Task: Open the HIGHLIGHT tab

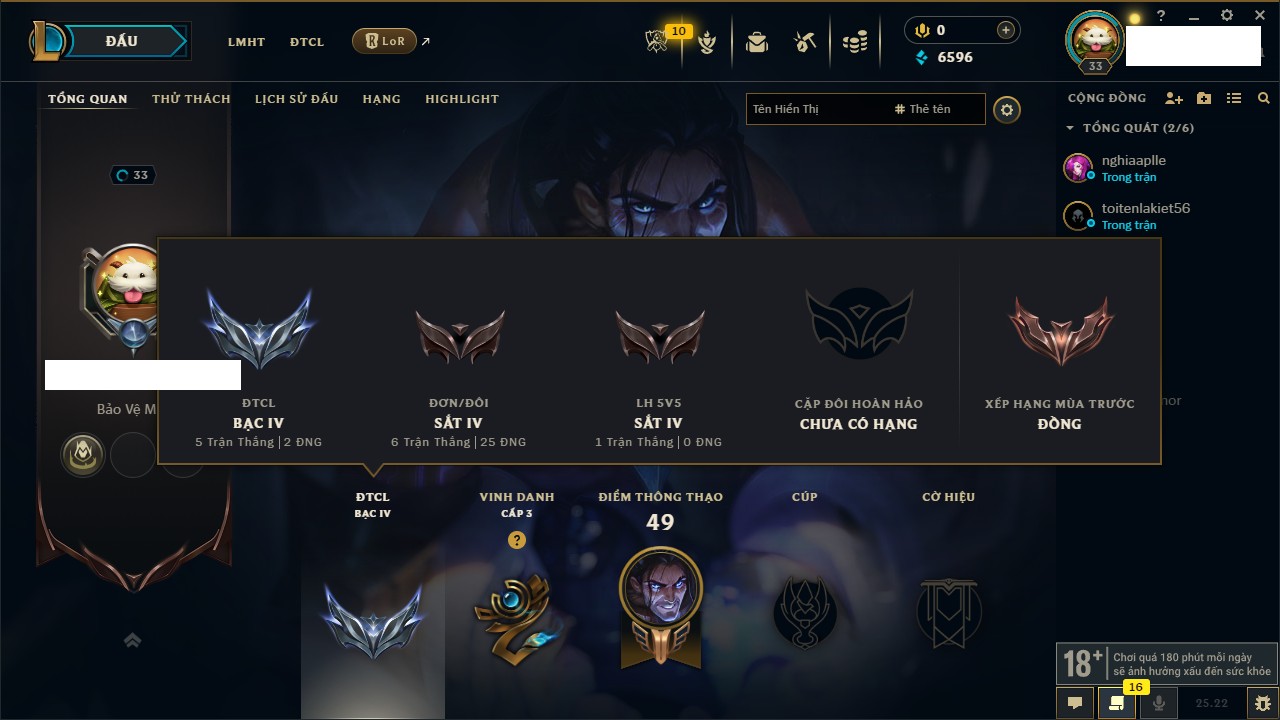Action: pos(462,99)
